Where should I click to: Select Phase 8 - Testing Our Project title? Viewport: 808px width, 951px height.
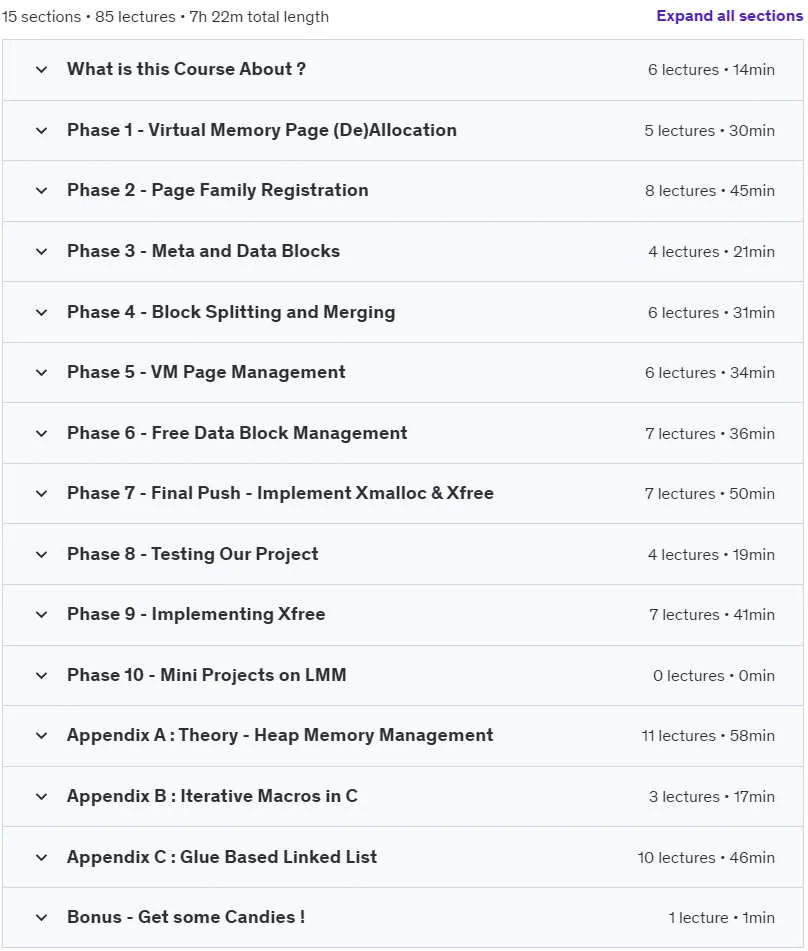[192, 554]
